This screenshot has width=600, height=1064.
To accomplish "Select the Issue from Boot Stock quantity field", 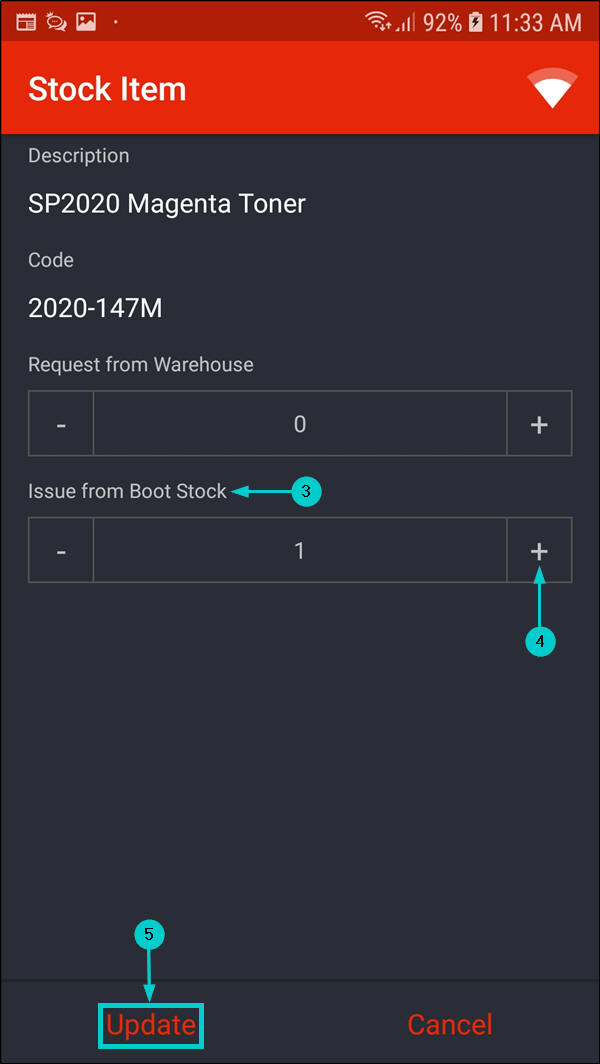I will click(x=300, y=550).
